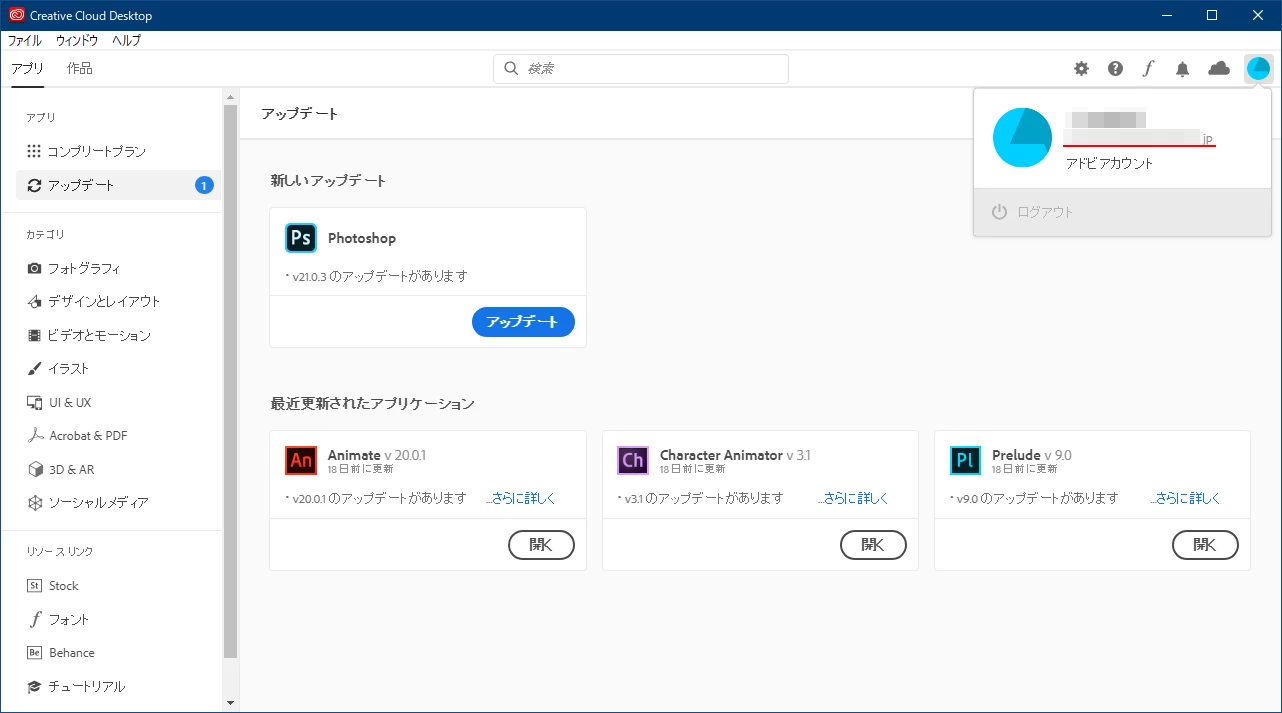Image resolution: width=1282 pixels, height=713 pixels.
Task: Click 開く button for Animate
Action: click(542, 545)
